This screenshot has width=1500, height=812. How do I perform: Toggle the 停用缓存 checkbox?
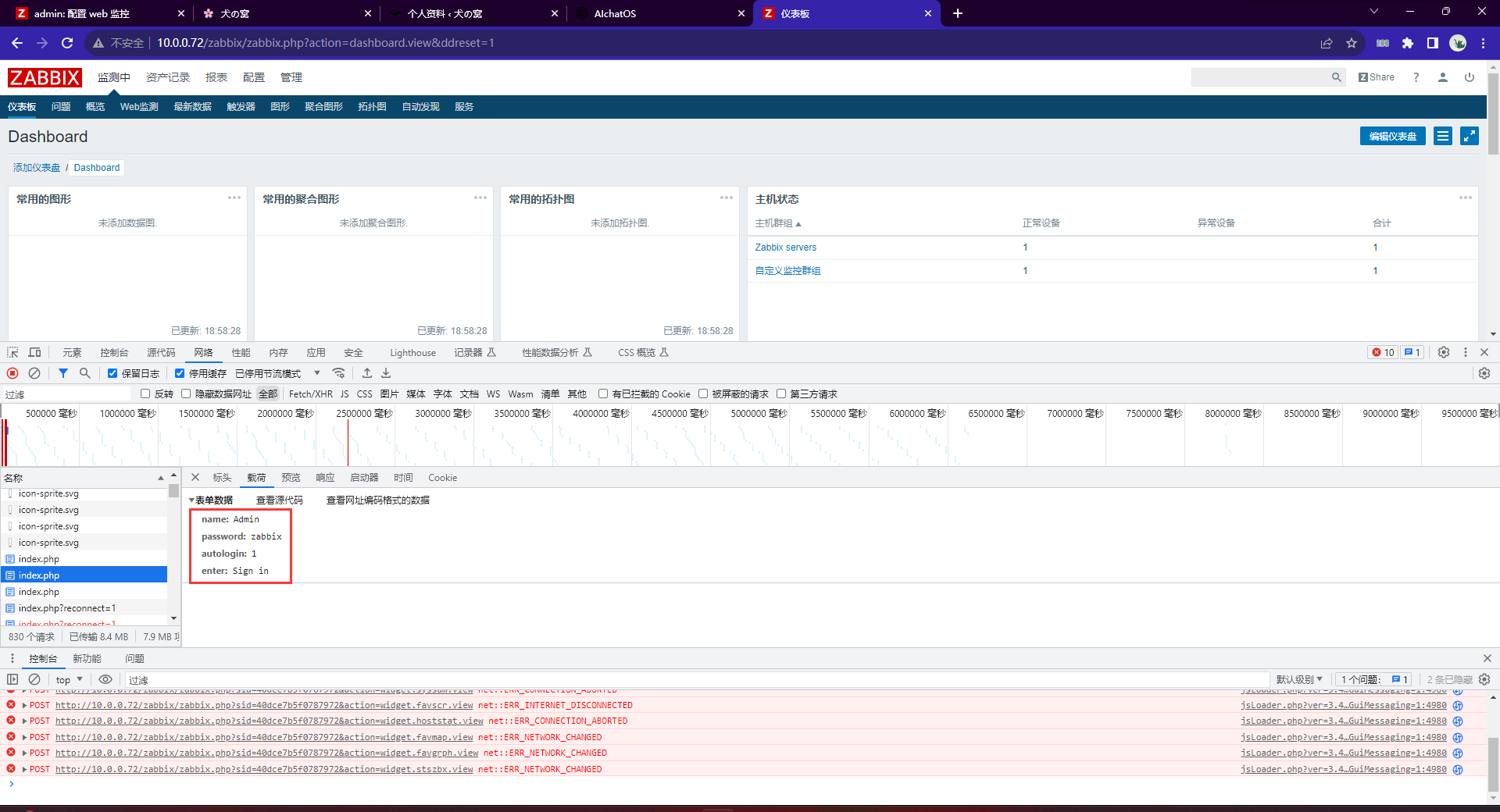tap(180, 373)
